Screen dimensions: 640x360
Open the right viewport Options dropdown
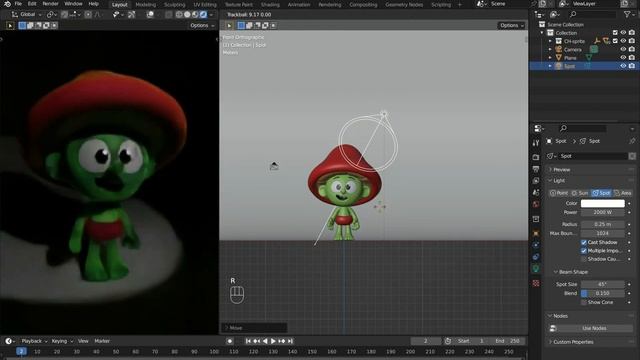(x=511, y=25)
